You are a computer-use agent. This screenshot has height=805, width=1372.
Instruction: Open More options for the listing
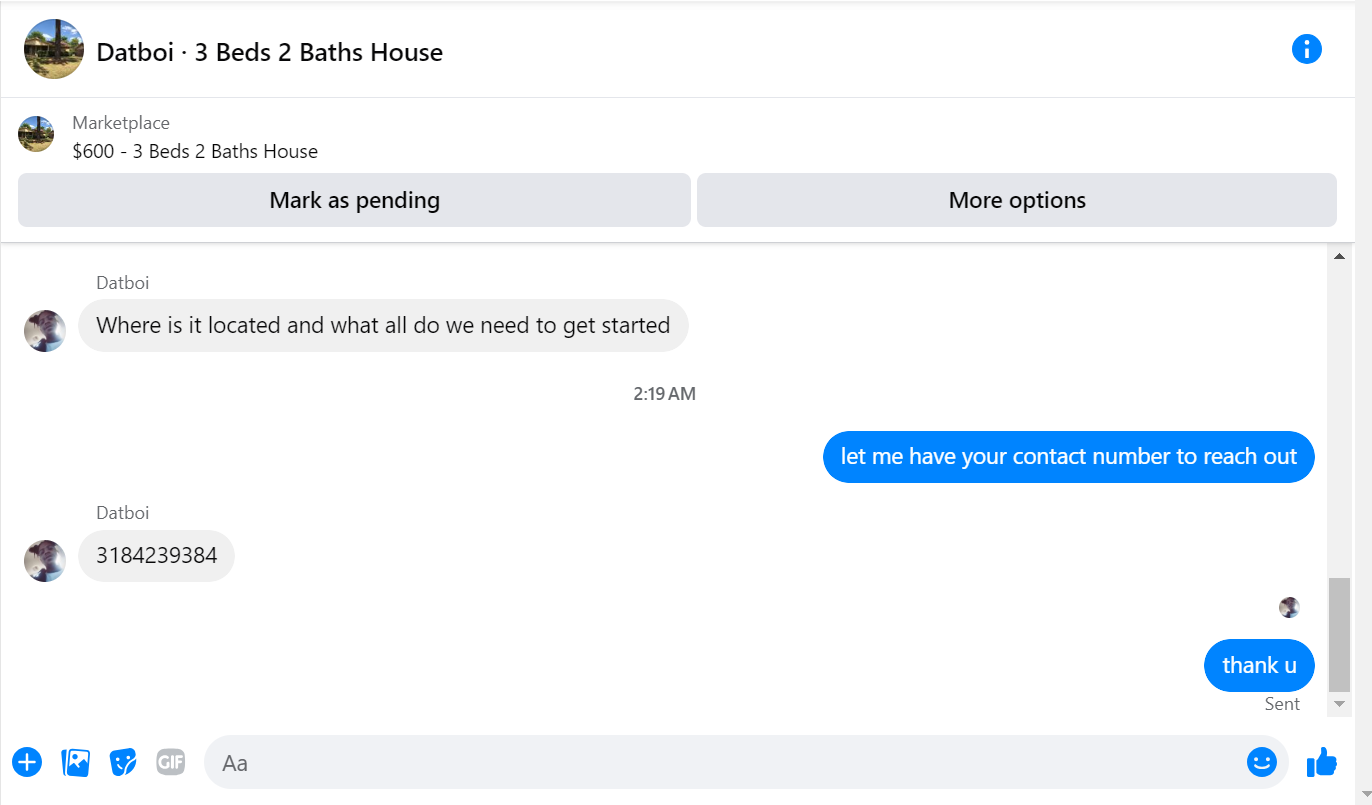[1017, 200]
